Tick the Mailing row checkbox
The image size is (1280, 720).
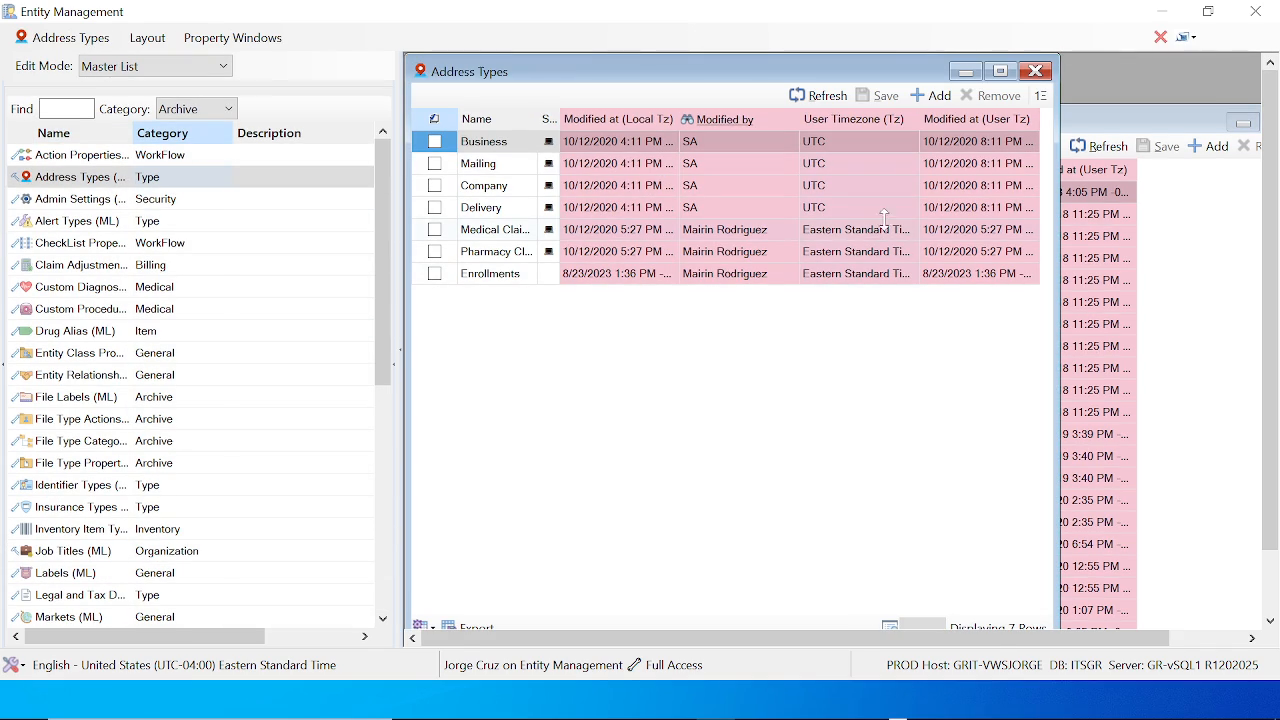coord(435,164)
